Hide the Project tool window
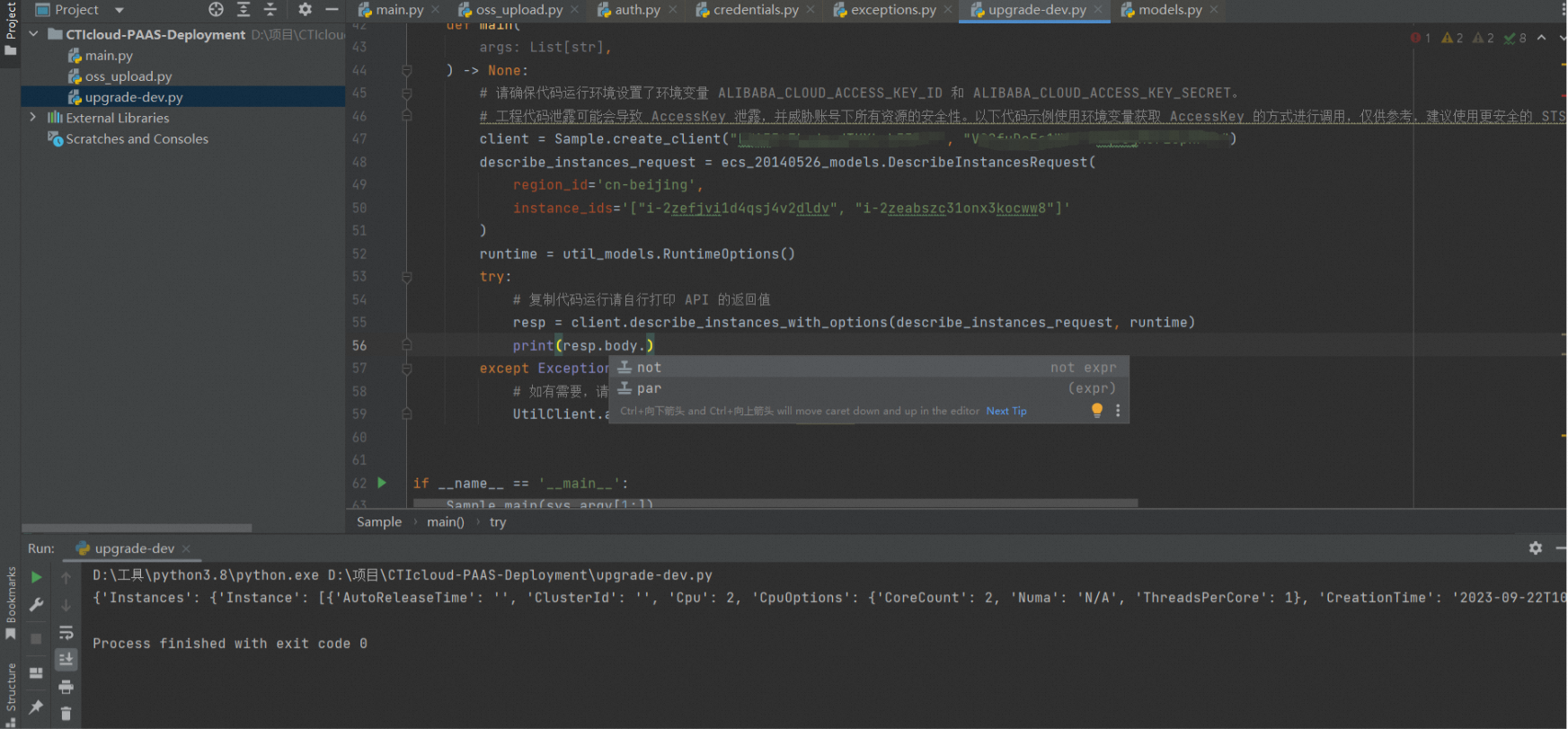Viewport: 1568px width, 729px height. pyautogui.click(x=332, y=10)
